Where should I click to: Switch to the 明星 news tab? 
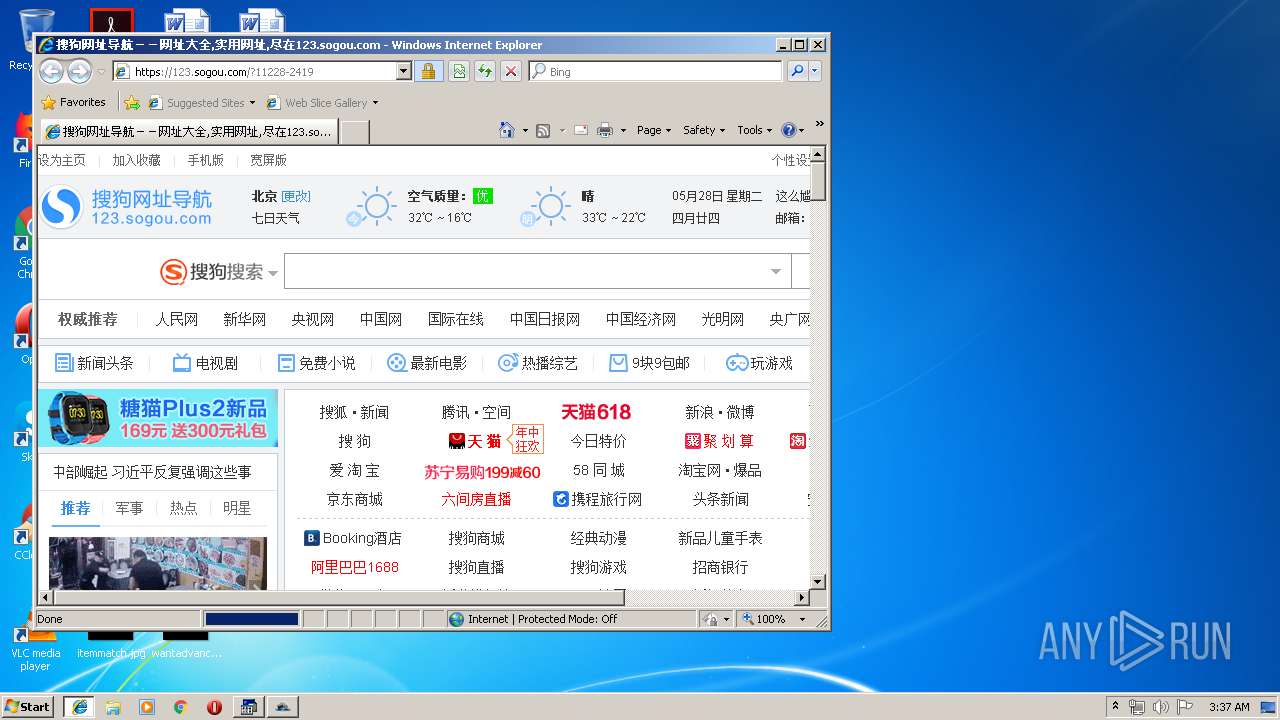point(237,508)
